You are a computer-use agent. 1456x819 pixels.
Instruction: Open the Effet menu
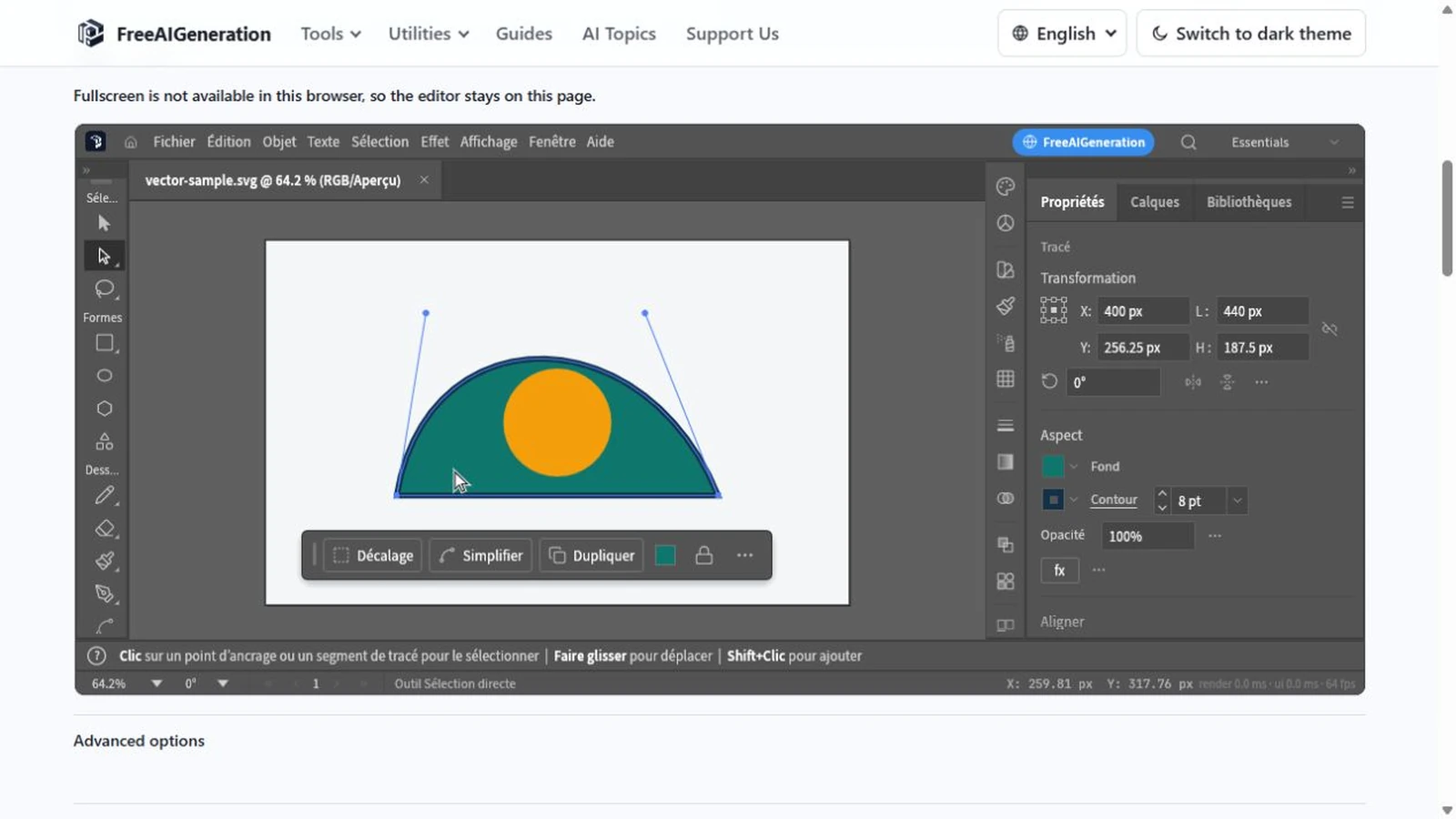pyautogui.click(x=434, y=142)
